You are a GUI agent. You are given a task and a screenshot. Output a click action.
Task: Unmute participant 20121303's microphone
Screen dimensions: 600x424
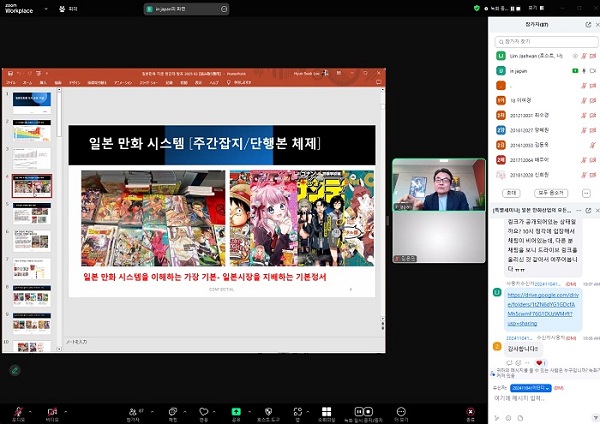pos(584,115)
